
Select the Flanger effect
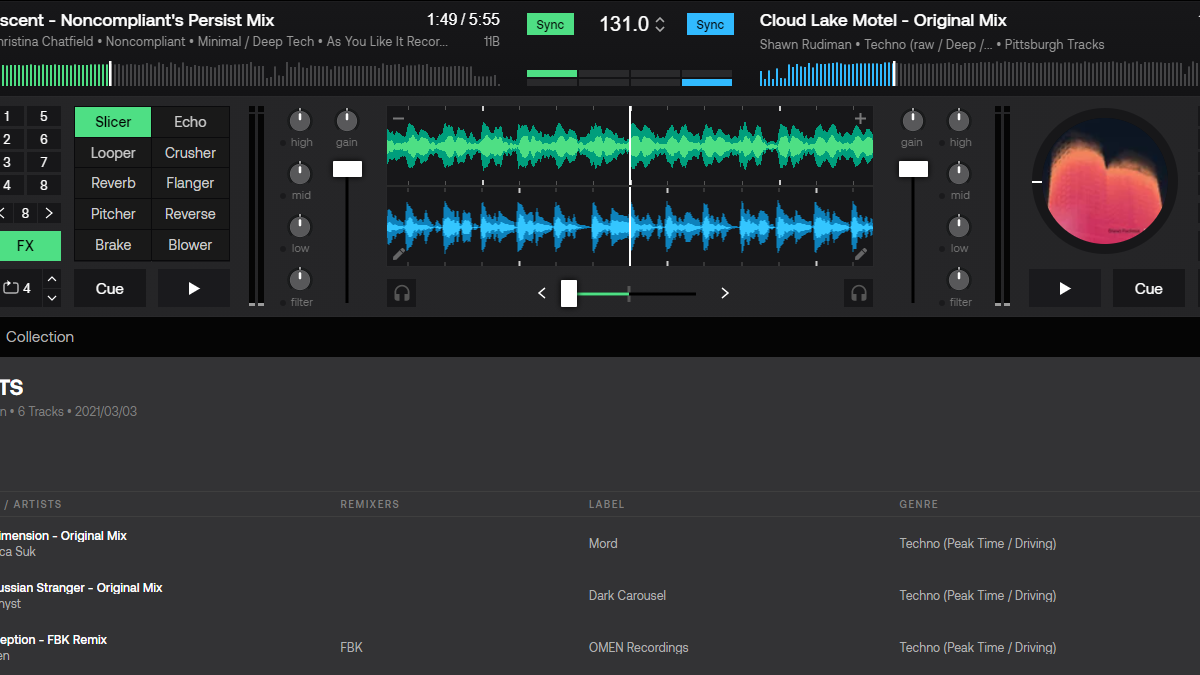190,183
